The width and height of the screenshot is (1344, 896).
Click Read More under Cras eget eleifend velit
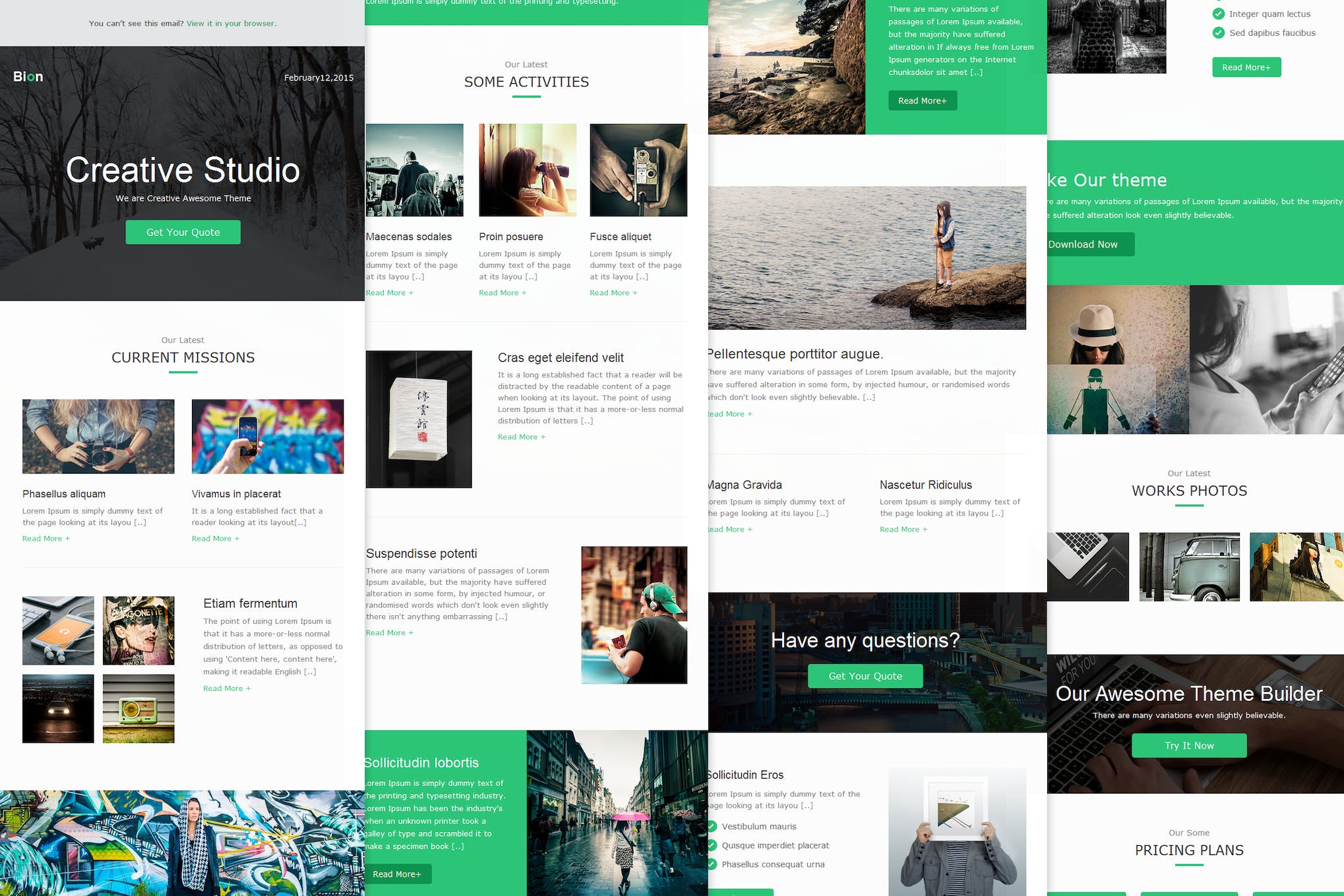coord(521,437)
